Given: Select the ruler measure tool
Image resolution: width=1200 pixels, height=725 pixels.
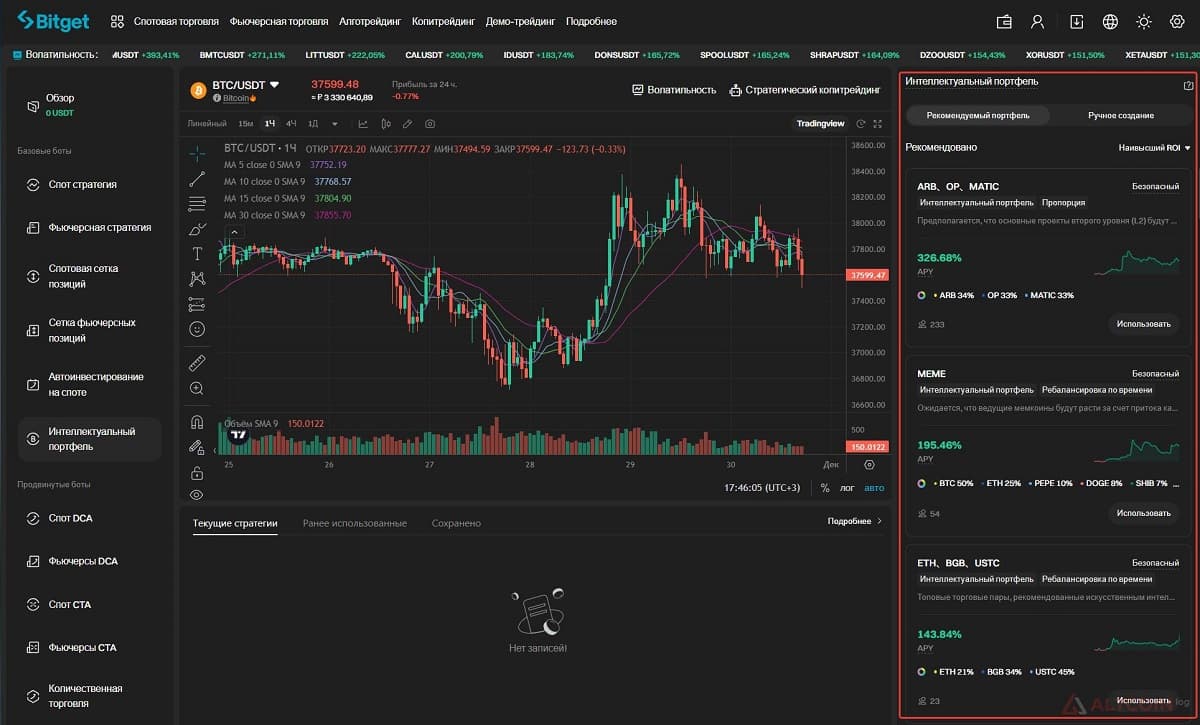Looking at the screenshot, I should [197, 362].
